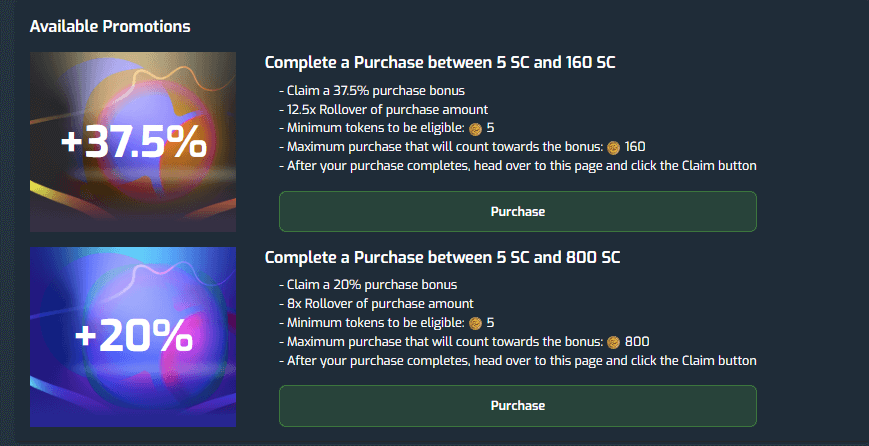Click the "Available Promotions" section title
This screenshot has width=869, height=446.
tap(110, 25)
